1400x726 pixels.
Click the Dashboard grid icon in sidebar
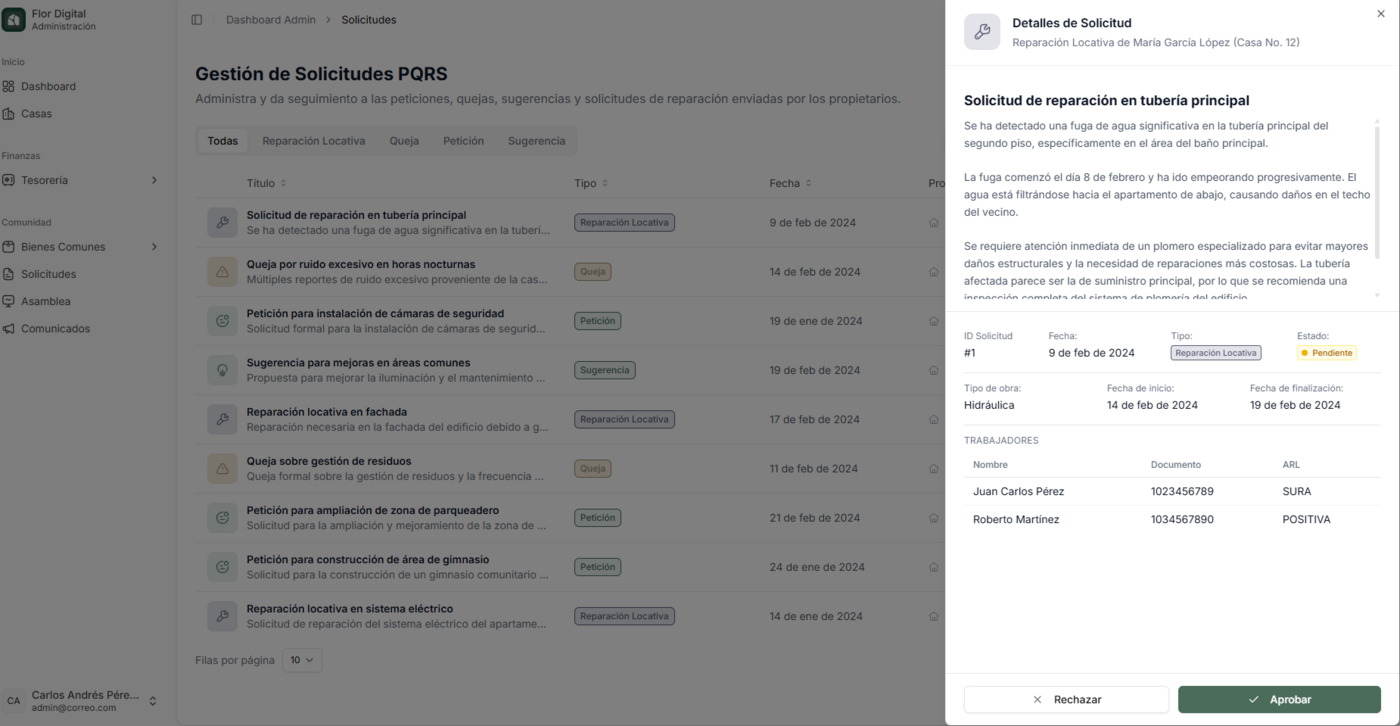coord(8,87)
